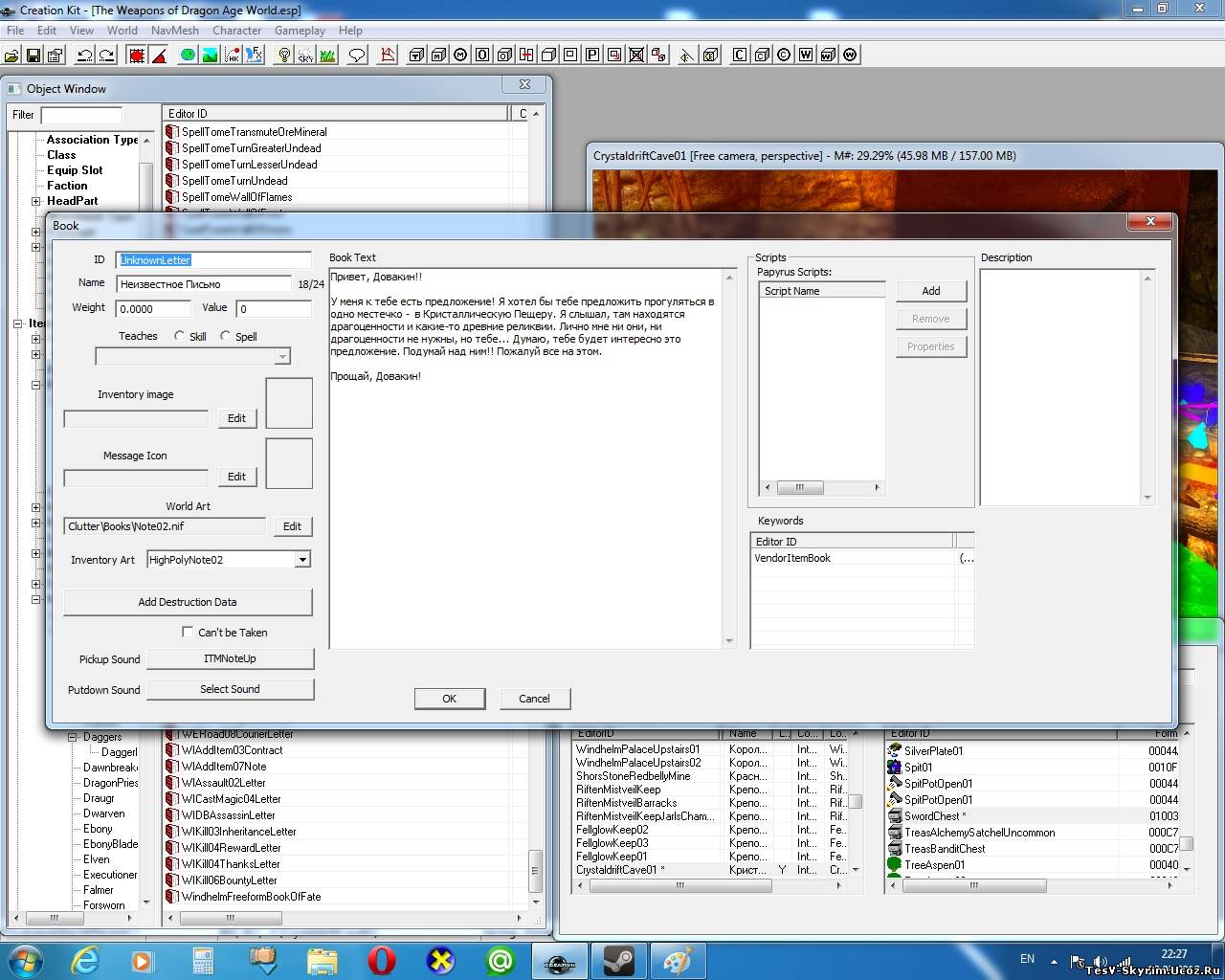Click the Open file toolbar icon
Screen dimensions: 1225x980
tap(11, 55)
